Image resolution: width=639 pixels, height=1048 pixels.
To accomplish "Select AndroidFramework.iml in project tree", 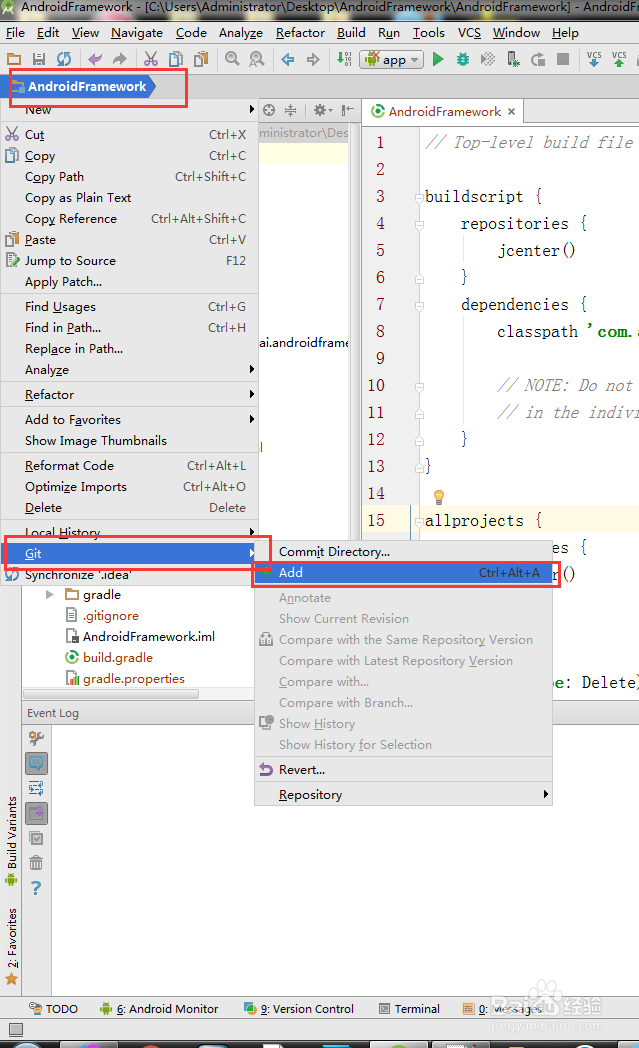I will 148,637.
